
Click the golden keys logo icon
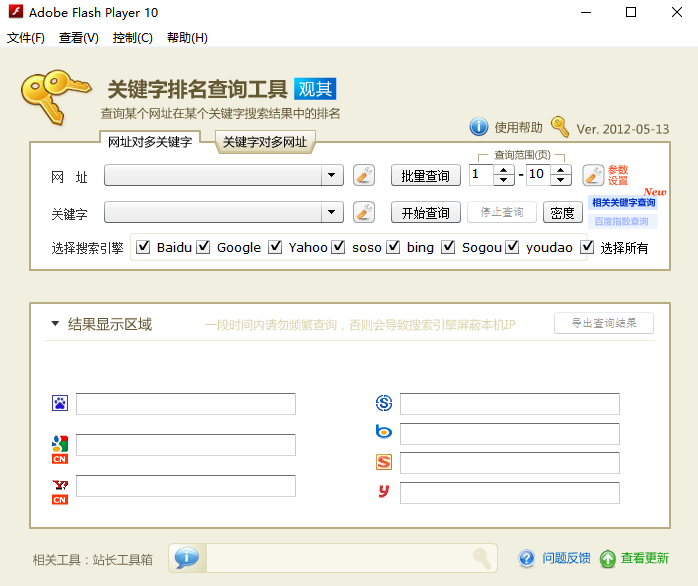pos(56,97)
